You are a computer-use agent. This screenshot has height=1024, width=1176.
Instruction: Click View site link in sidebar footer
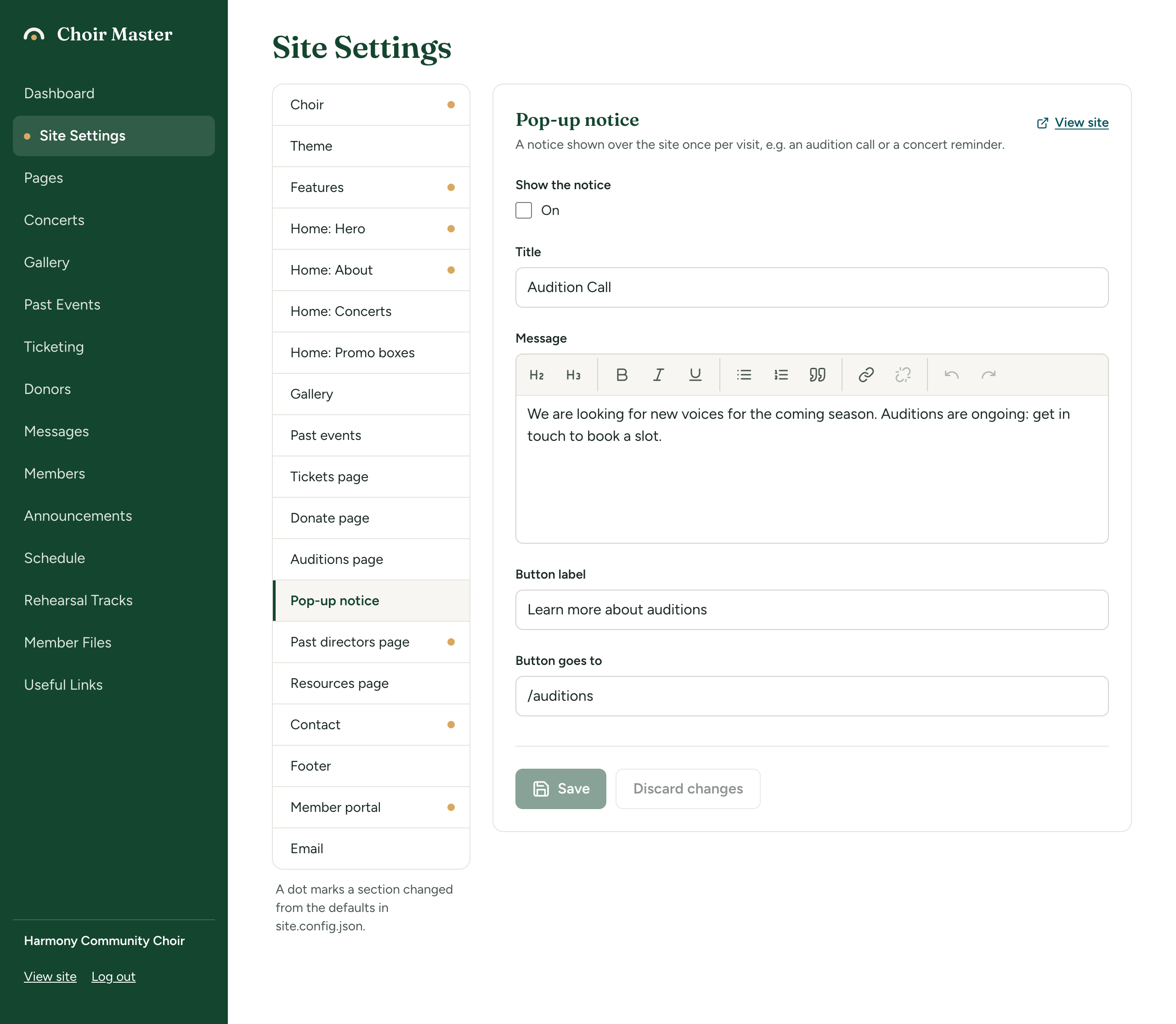50,977
